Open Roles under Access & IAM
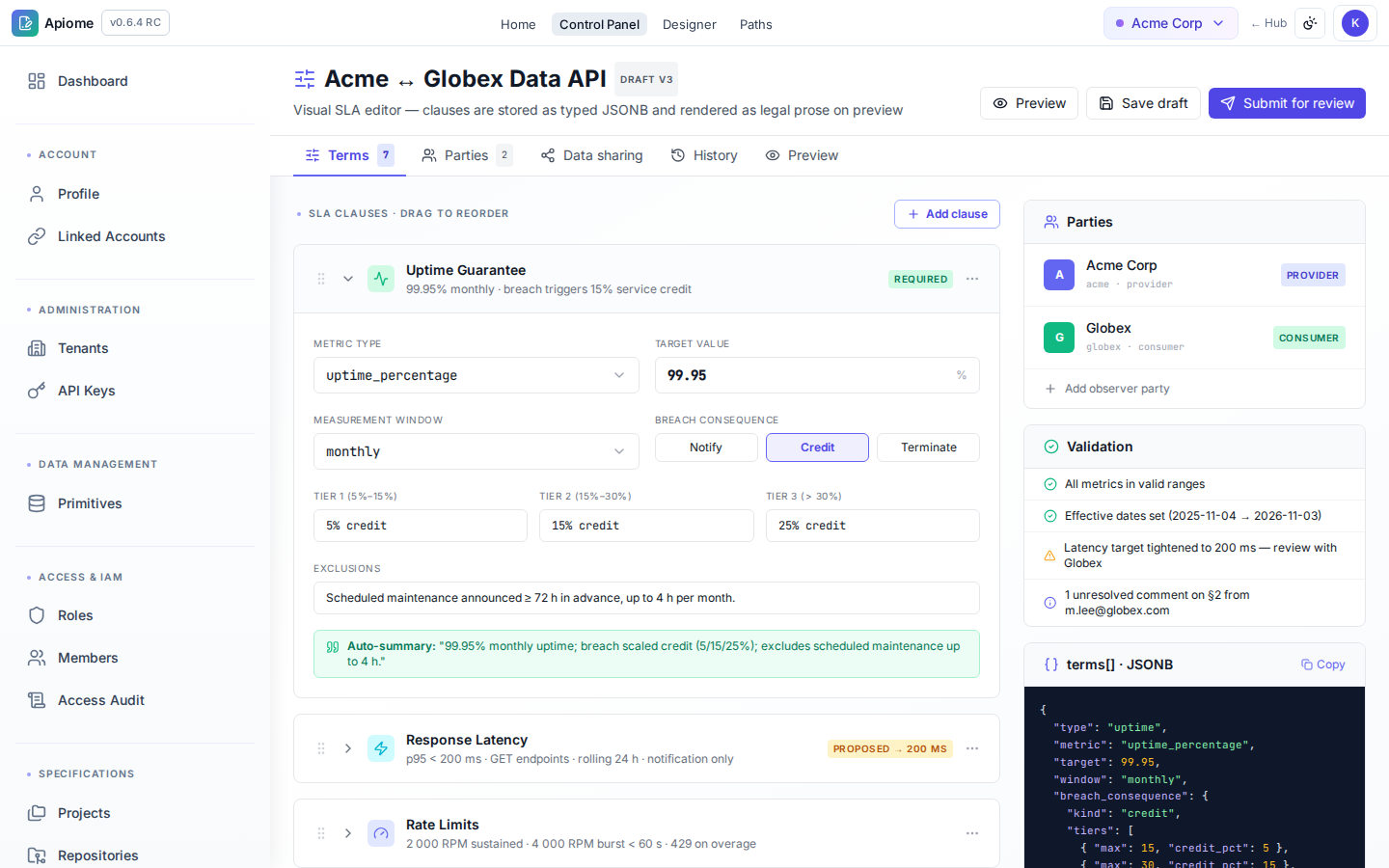The image size is (1389, 868). coord(135,615)
